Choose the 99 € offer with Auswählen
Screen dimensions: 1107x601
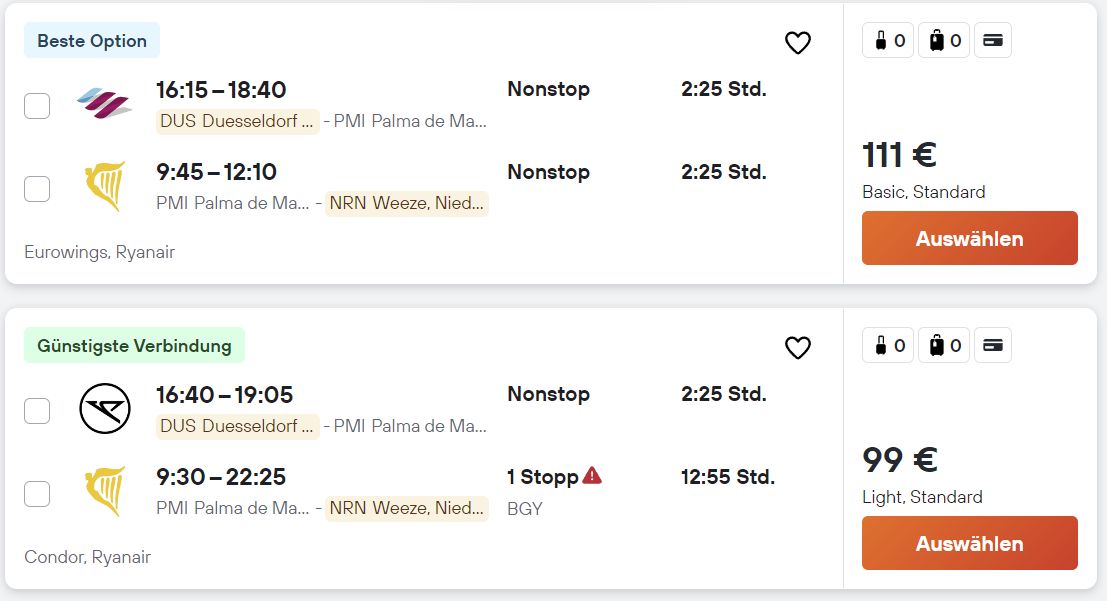[969, 543]
